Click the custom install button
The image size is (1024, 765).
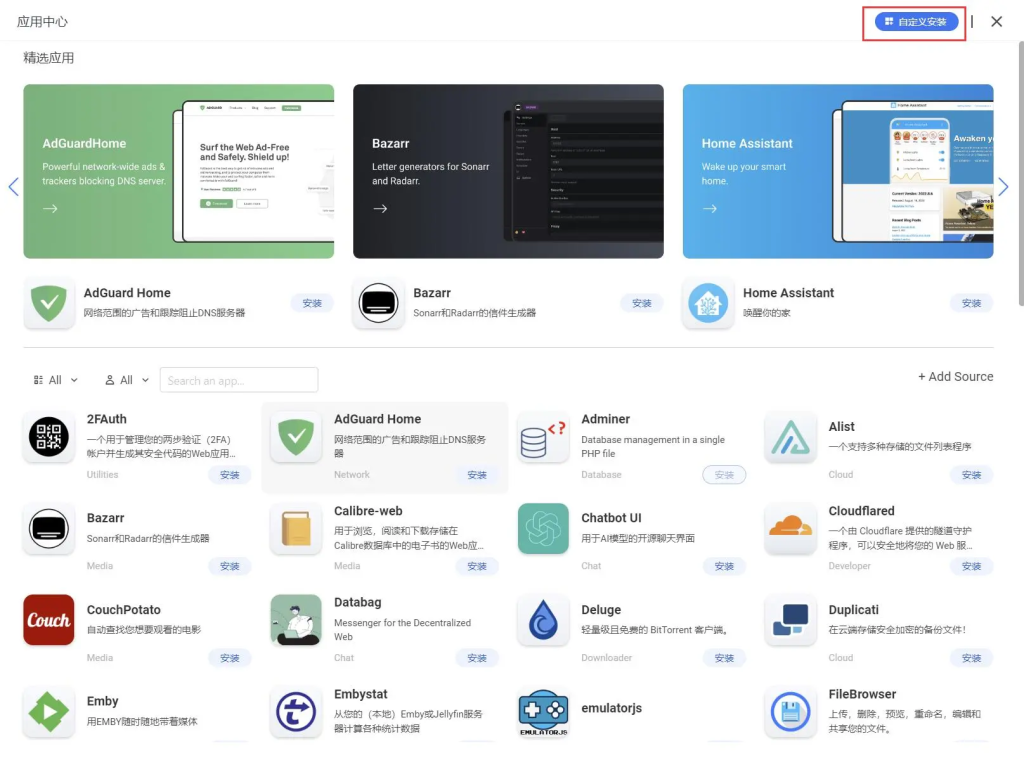click(916, 22)
